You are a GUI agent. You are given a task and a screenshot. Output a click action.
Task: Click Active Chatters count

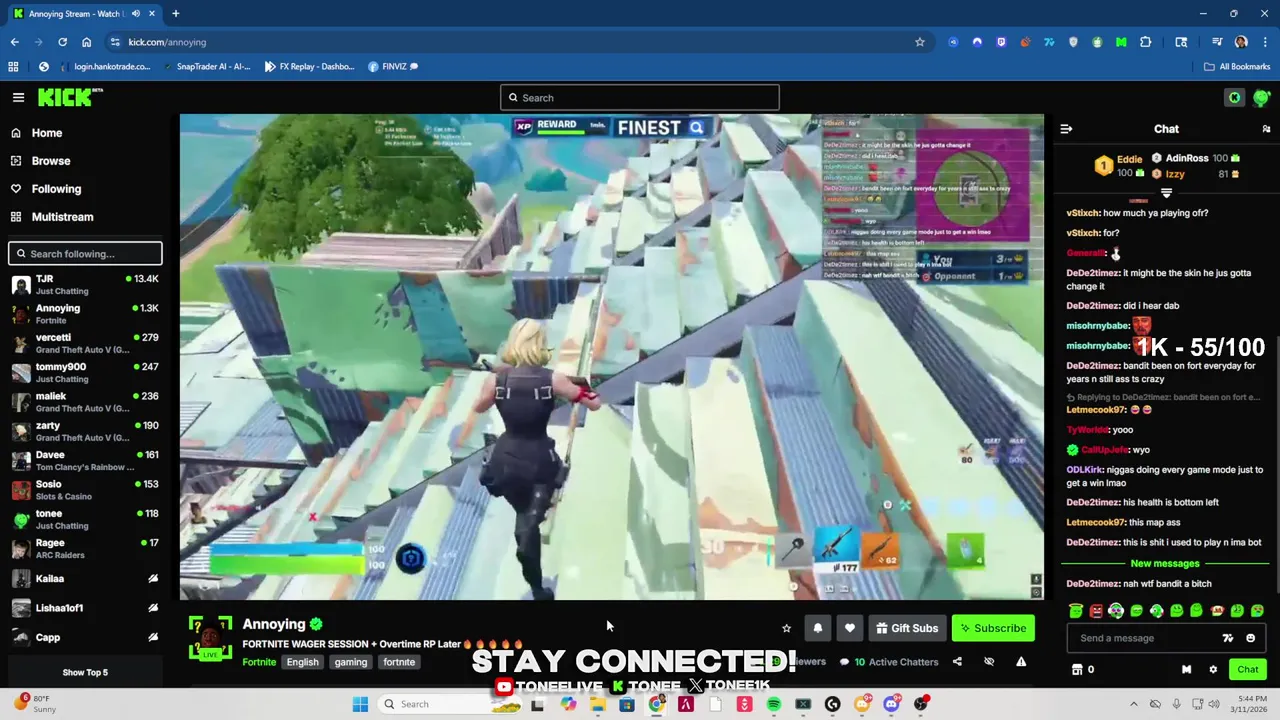coord(889,662)
